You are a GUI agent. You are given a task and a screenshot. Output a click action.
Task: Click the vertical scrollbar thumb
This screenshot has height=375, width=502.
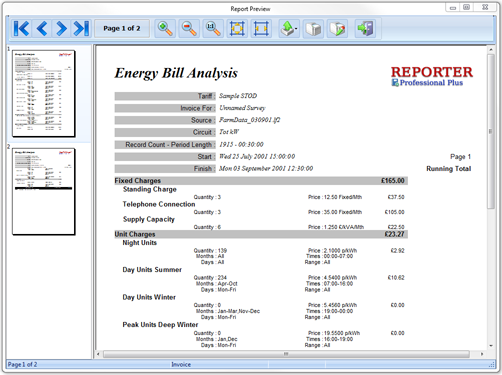tap(491, 131)
